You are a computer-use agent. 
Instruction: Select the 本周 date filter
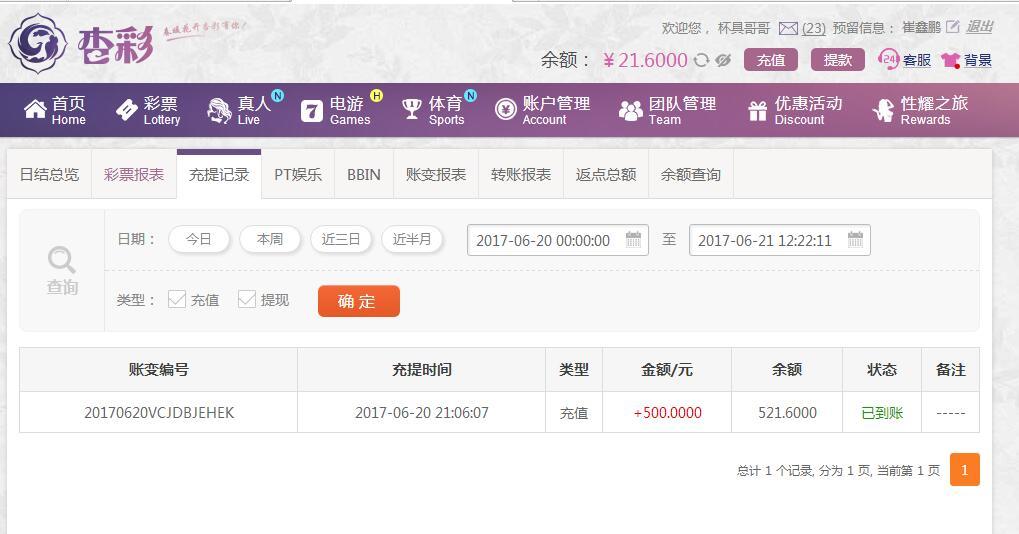(270, 239)
